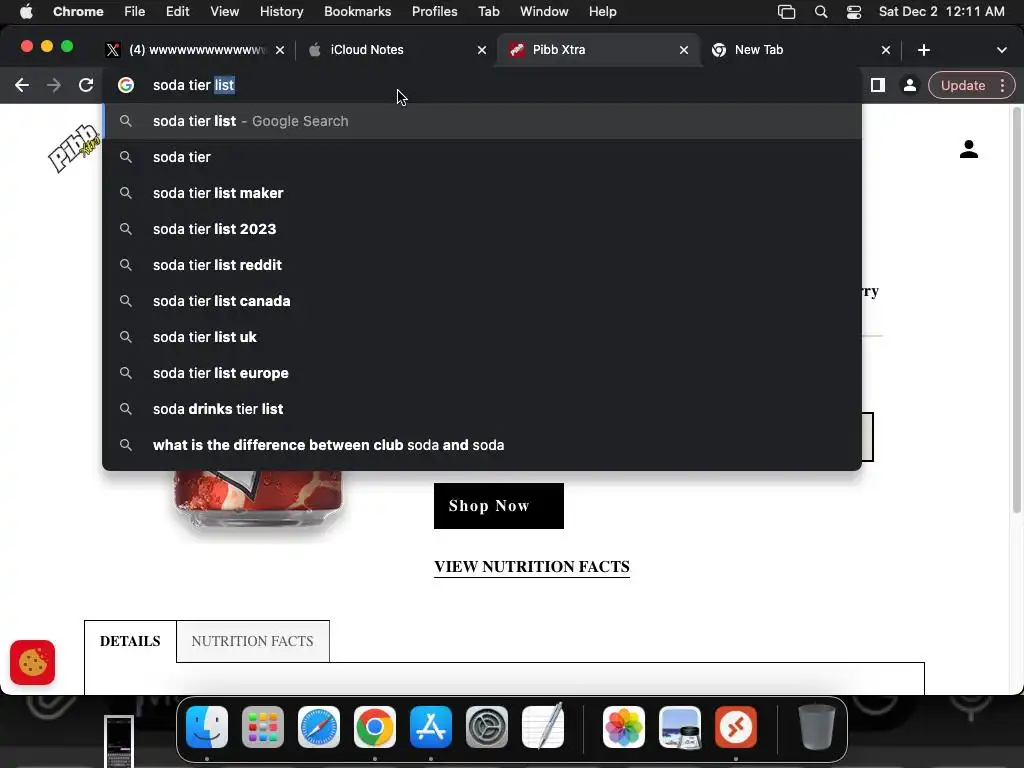
Task: Click the page vertical scrollbar
Action: click(x=1016, y=310)
